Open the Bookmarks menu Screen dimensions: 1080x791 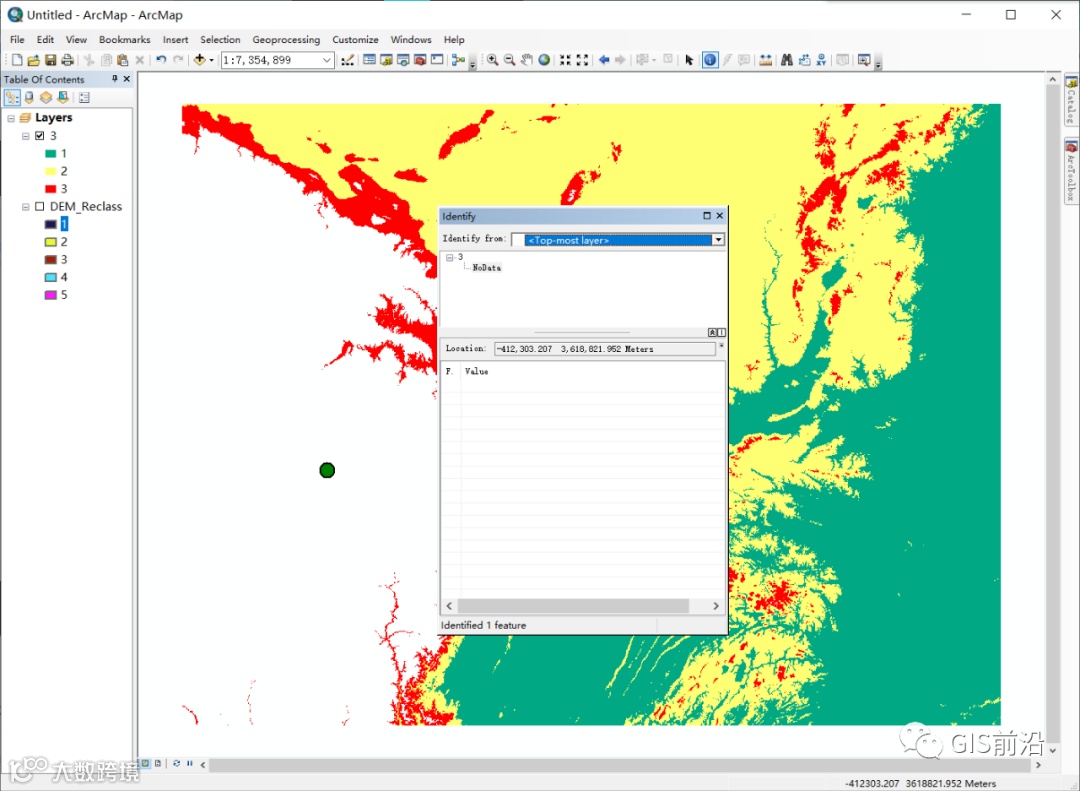[124, 40]
